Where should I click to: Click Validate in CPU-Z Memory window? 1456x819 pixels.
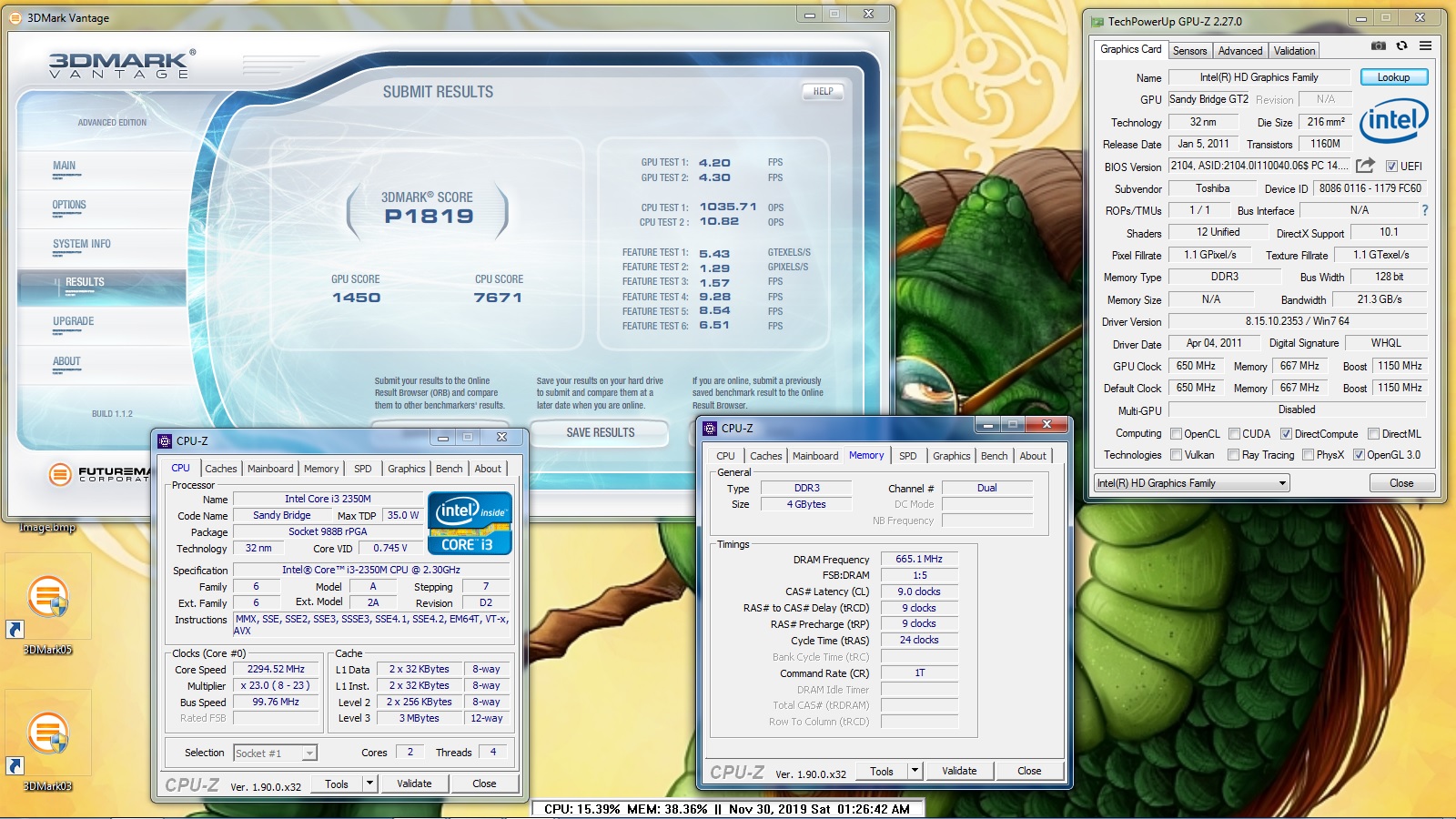[959, 771]
